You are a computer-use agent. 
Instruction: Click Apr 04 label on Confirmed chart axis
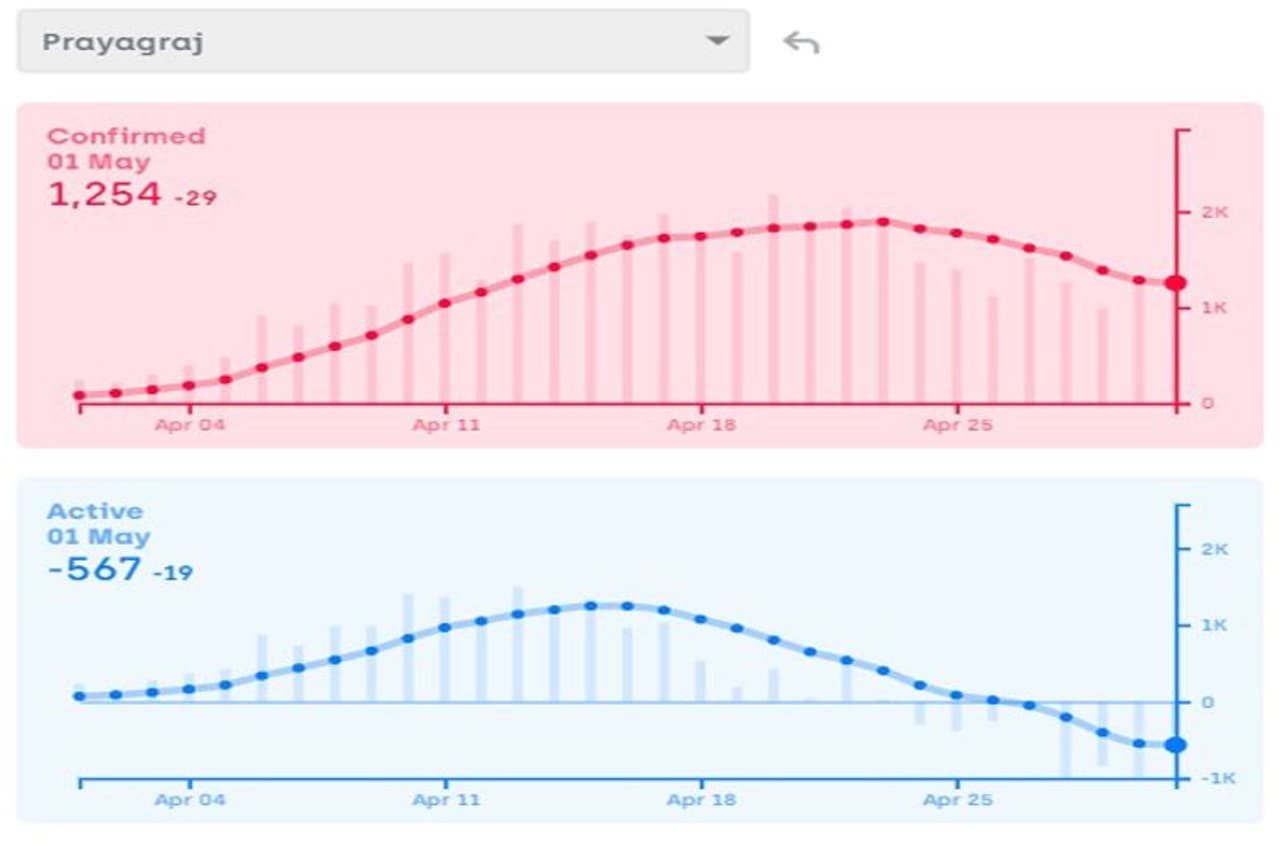click(x=190, y=425)
